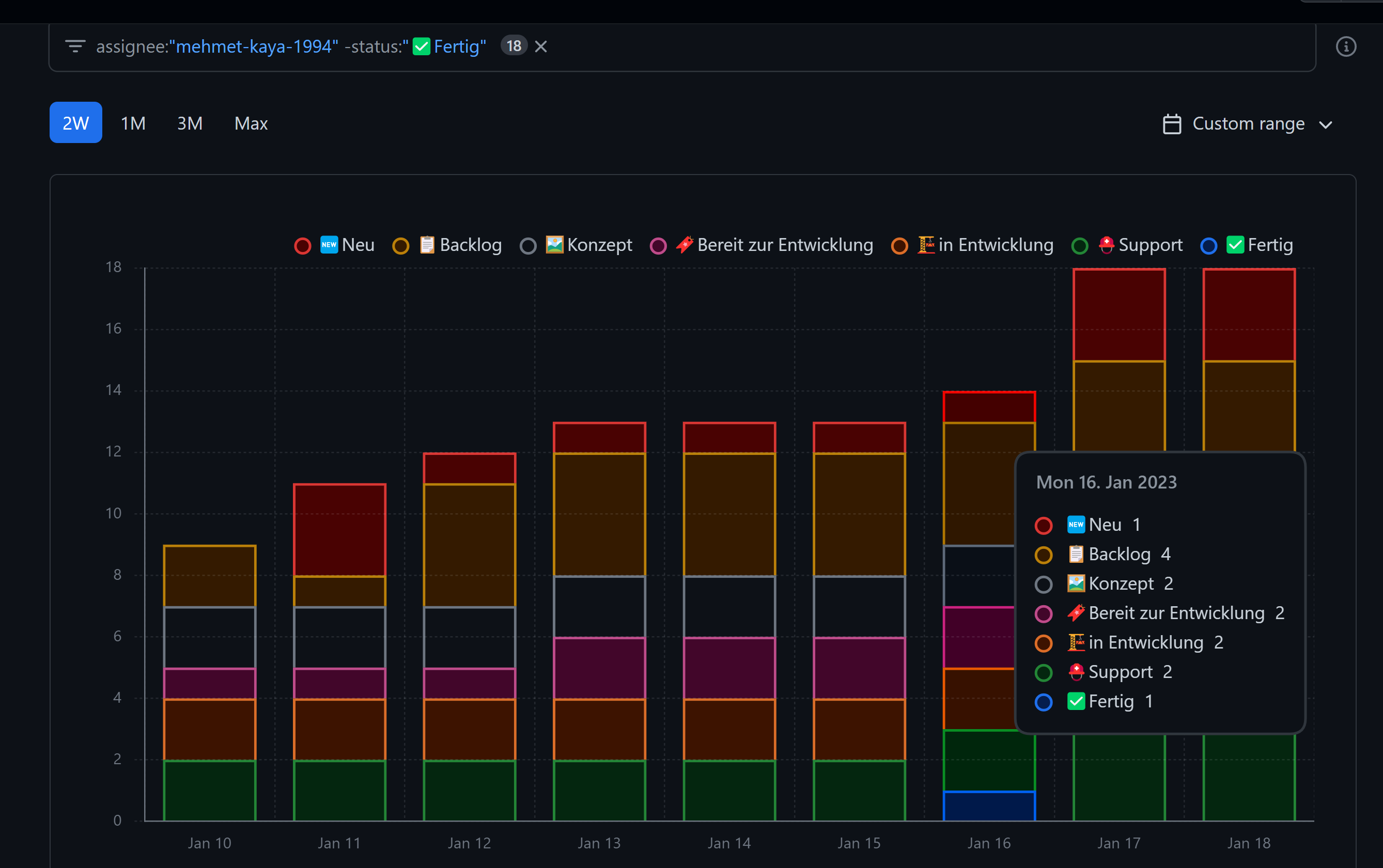Image resolution: width=1383 pixels, height=868 pixels.
Task: Click the calendar icon beside Custom range
Action: (1172, 123)
